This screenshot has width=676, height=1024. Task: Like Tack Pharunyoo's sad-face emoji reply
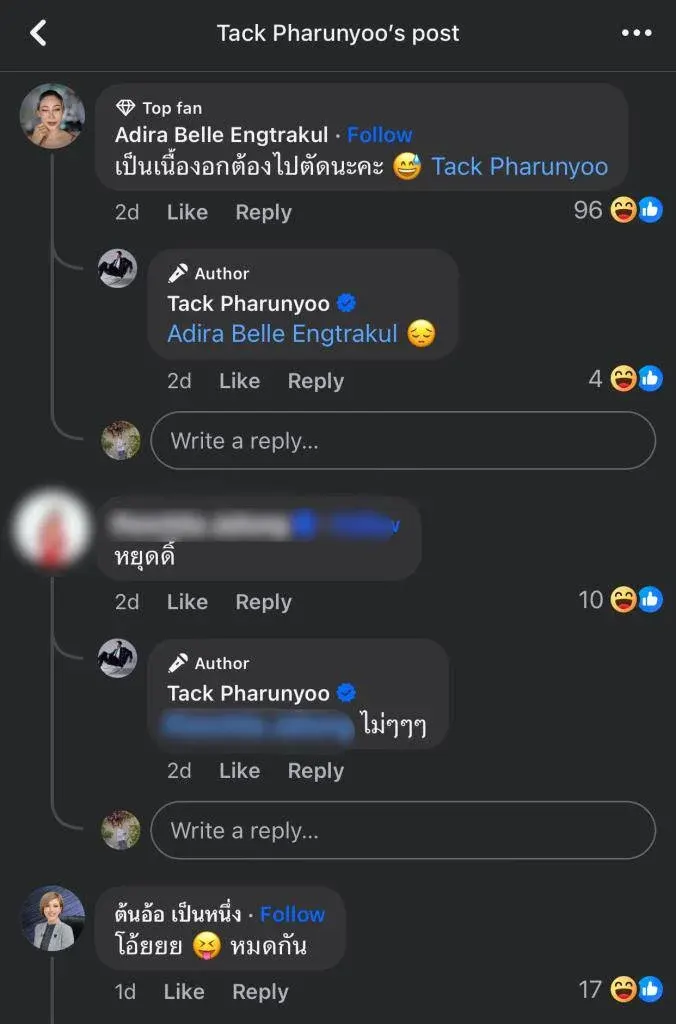[x=240, y=381]
